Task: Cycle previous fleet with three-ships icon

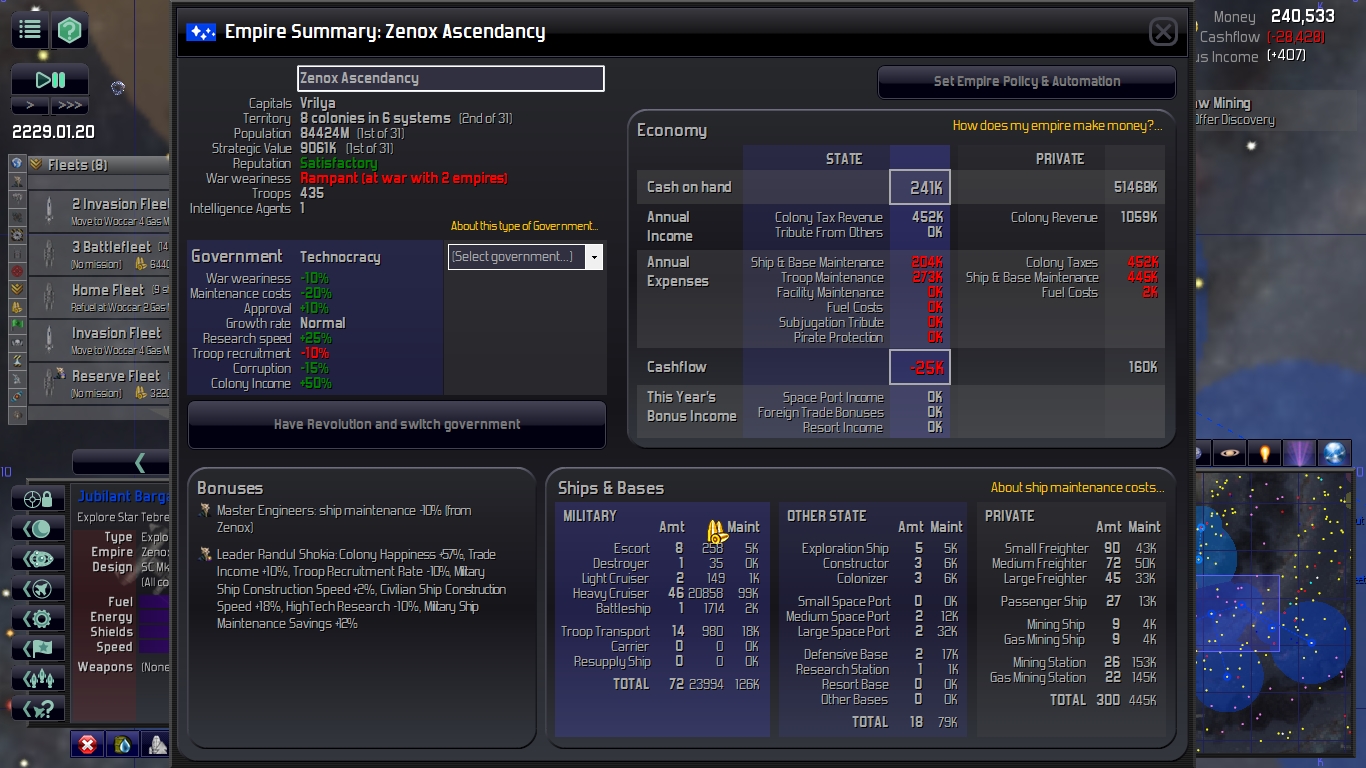Action: 39,679
